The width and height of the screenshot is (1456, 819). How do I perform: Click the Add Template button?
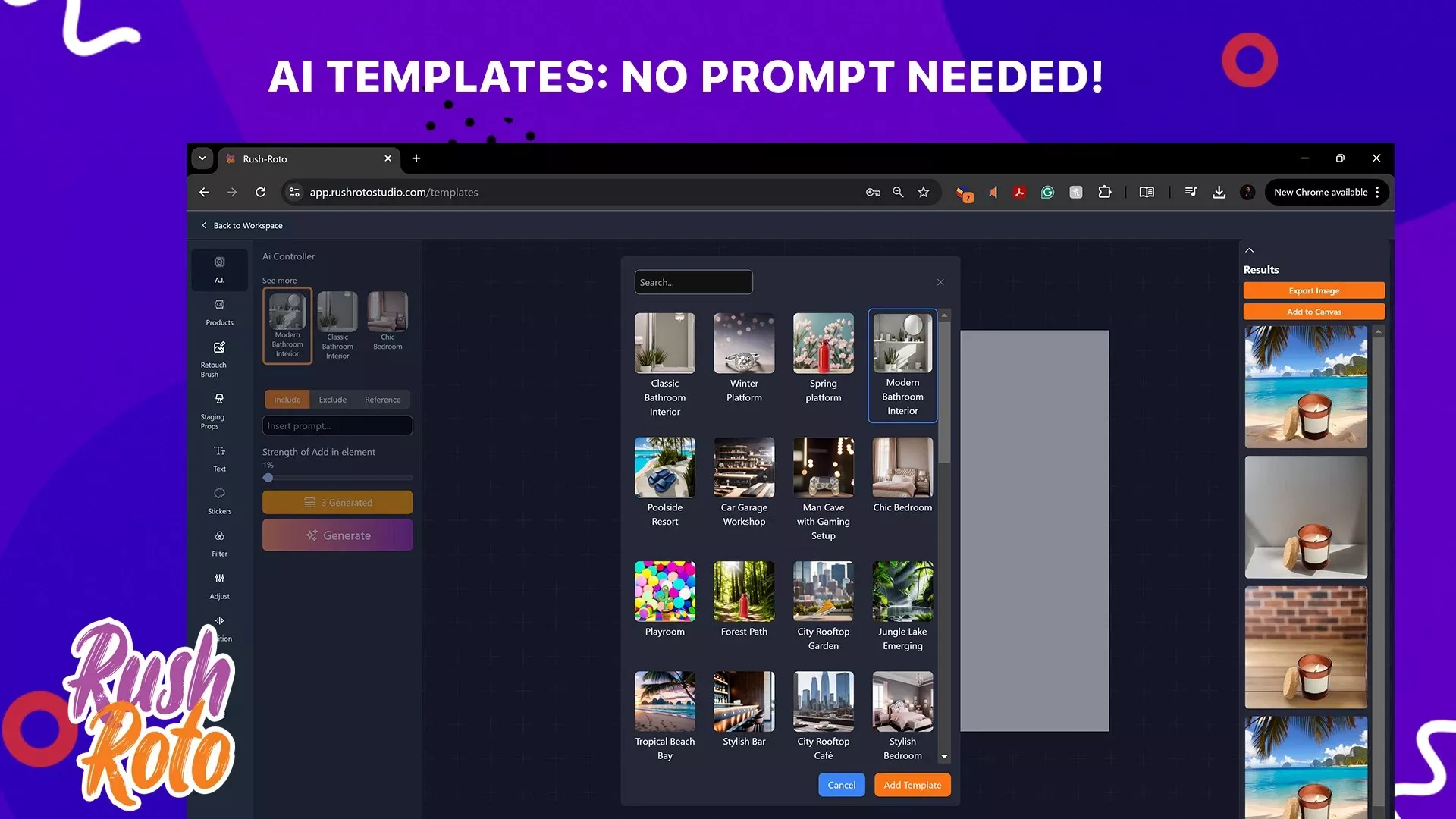coord(912,785)
